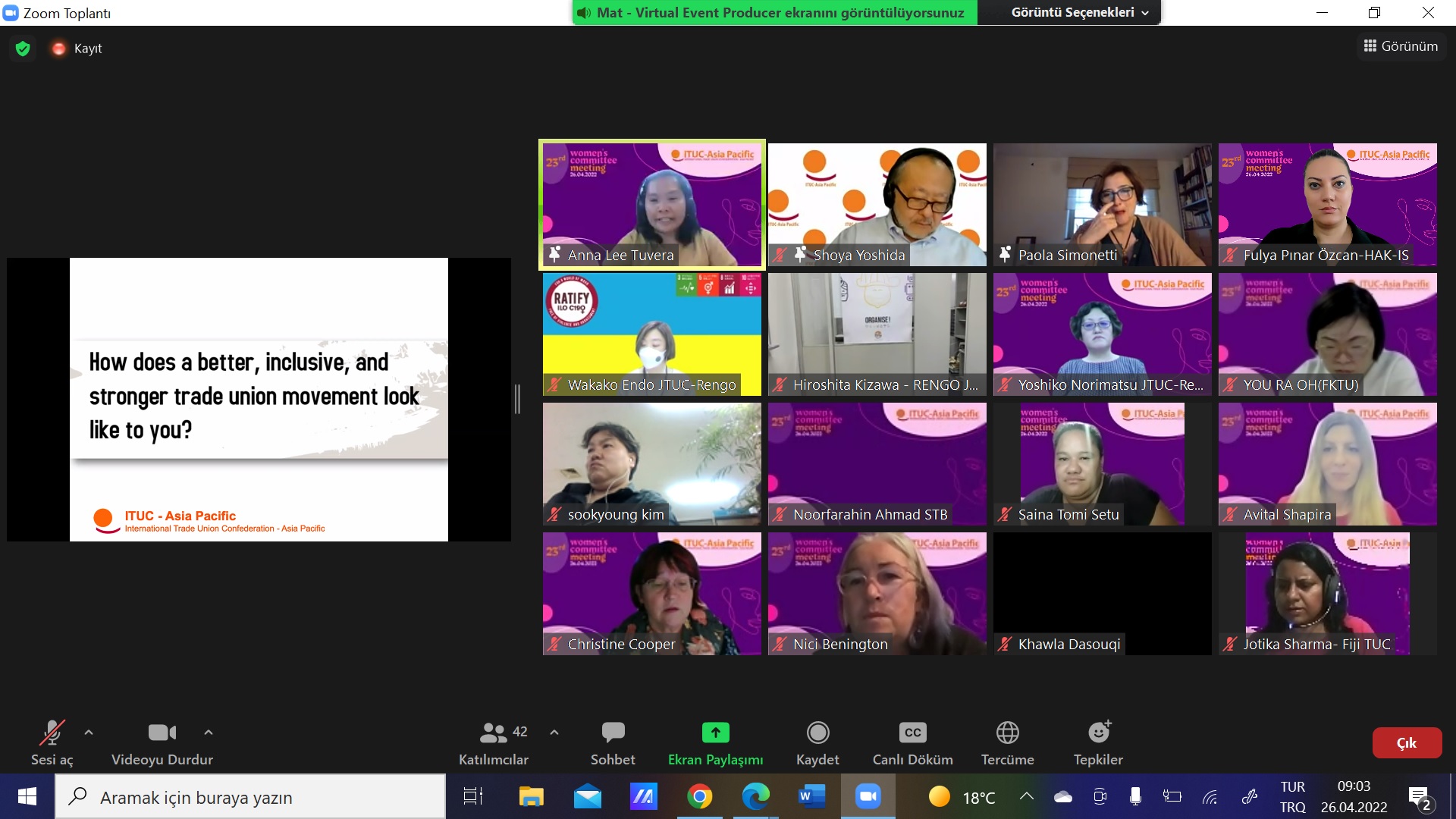Select Jotika Sharma- Fiji TUC video tile
The width and height of the screenshot is (1456, 819).
[1328, 594]
